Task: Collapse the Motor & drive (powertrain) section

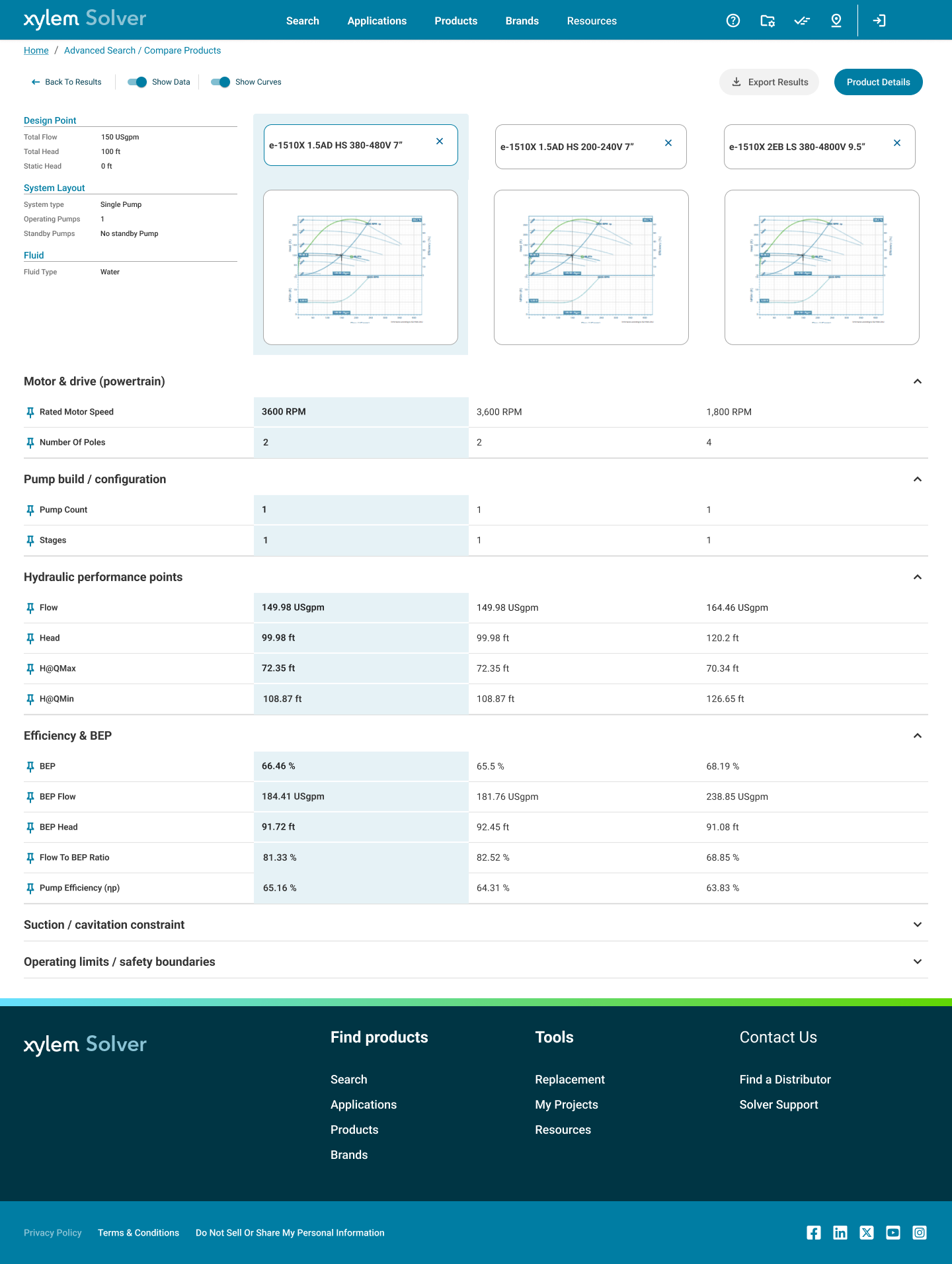Action: pos(918,381)
